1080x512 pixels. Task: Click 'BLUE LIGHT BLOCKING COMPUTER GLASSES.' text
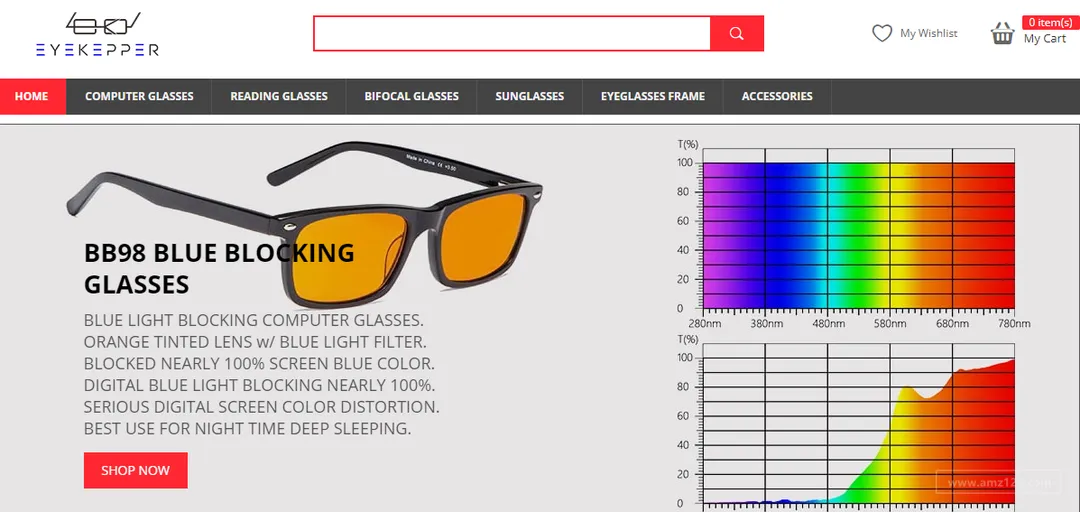253,321
